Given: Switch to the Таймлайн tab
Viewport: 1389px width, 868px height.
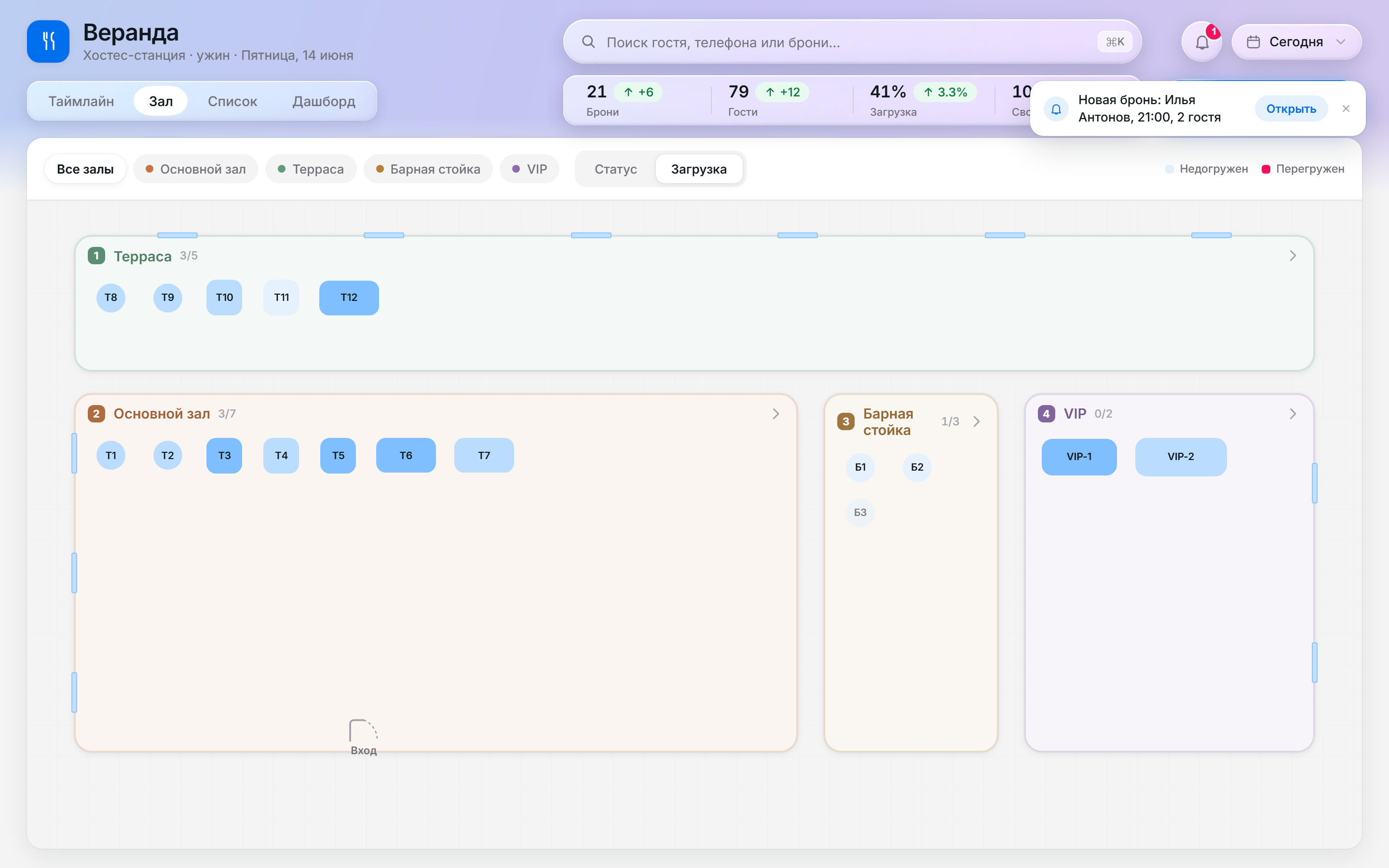Looking at the screenshot, I should point(81,101).
